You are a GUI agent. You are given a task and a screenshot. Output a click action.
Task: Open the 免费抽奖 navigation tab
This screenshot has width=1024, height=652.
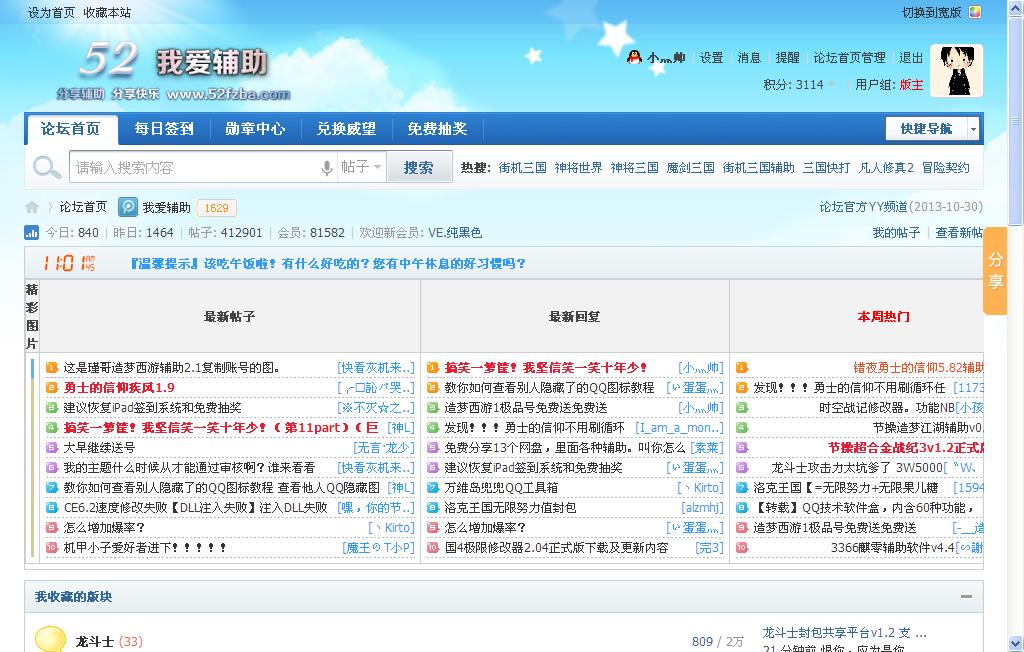coord(437,129)
